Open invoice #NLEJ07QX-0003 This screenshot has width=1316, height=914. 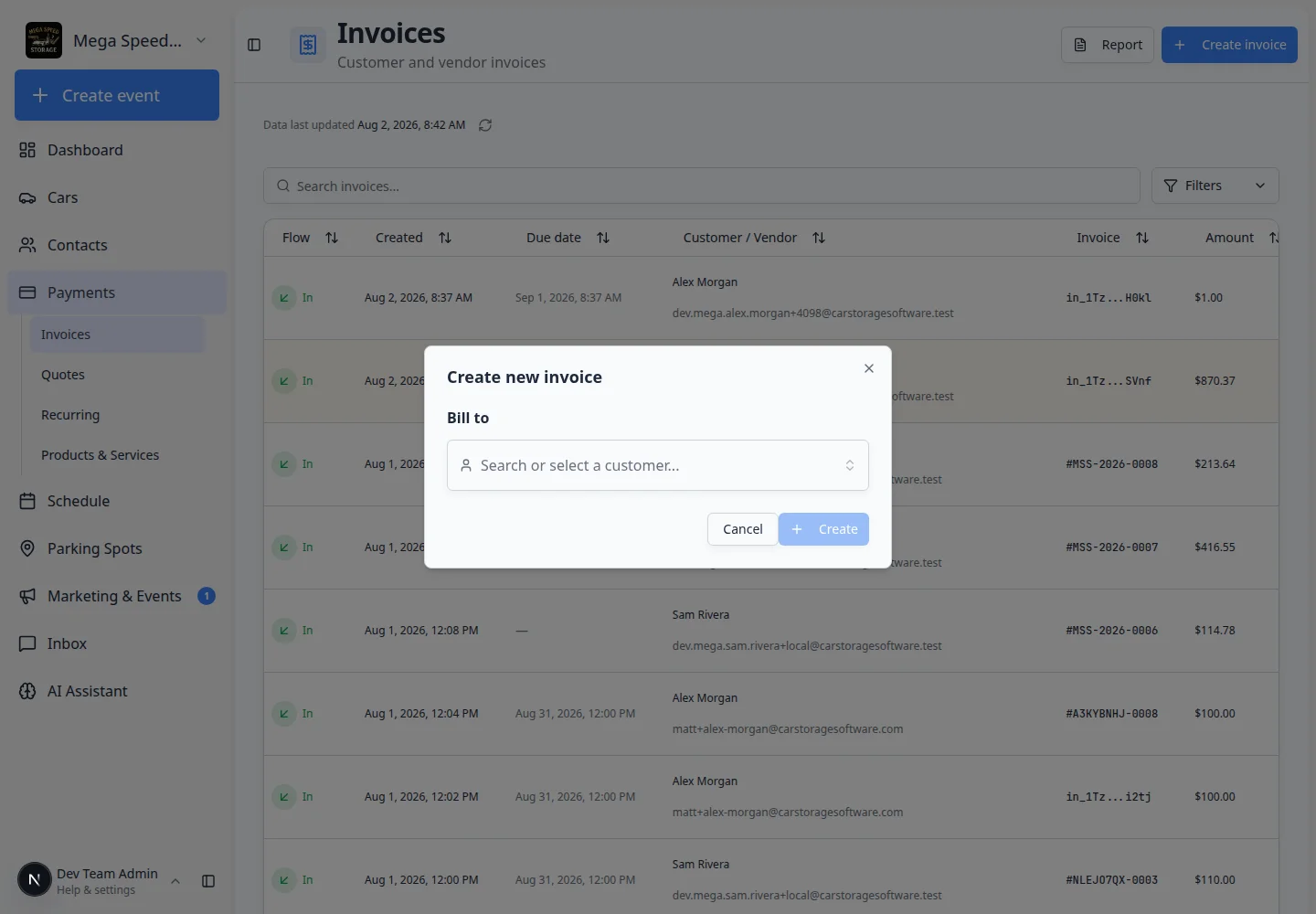tap(1111, 880)
